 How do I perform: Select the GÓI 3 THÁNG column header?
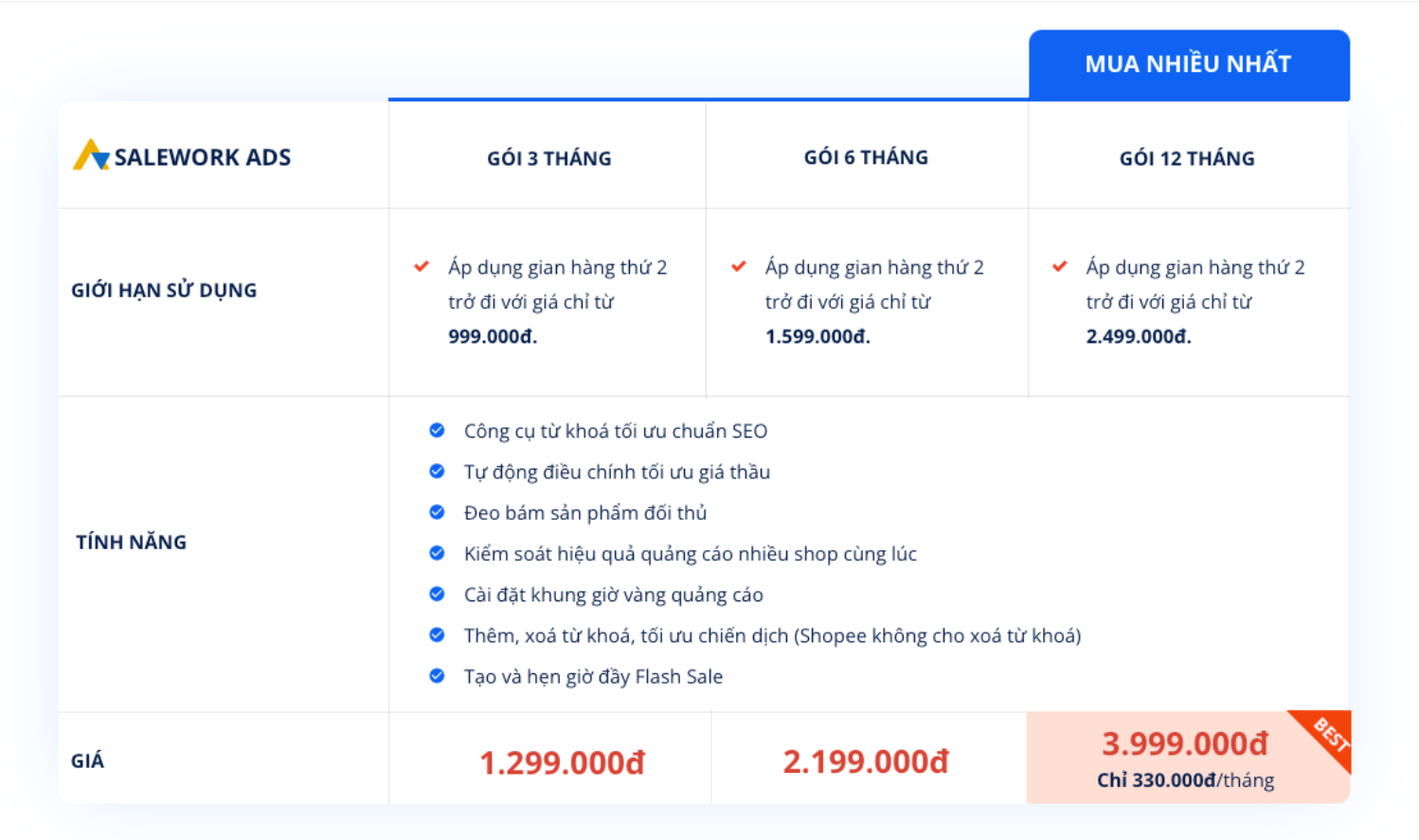(x=549, y=158)
